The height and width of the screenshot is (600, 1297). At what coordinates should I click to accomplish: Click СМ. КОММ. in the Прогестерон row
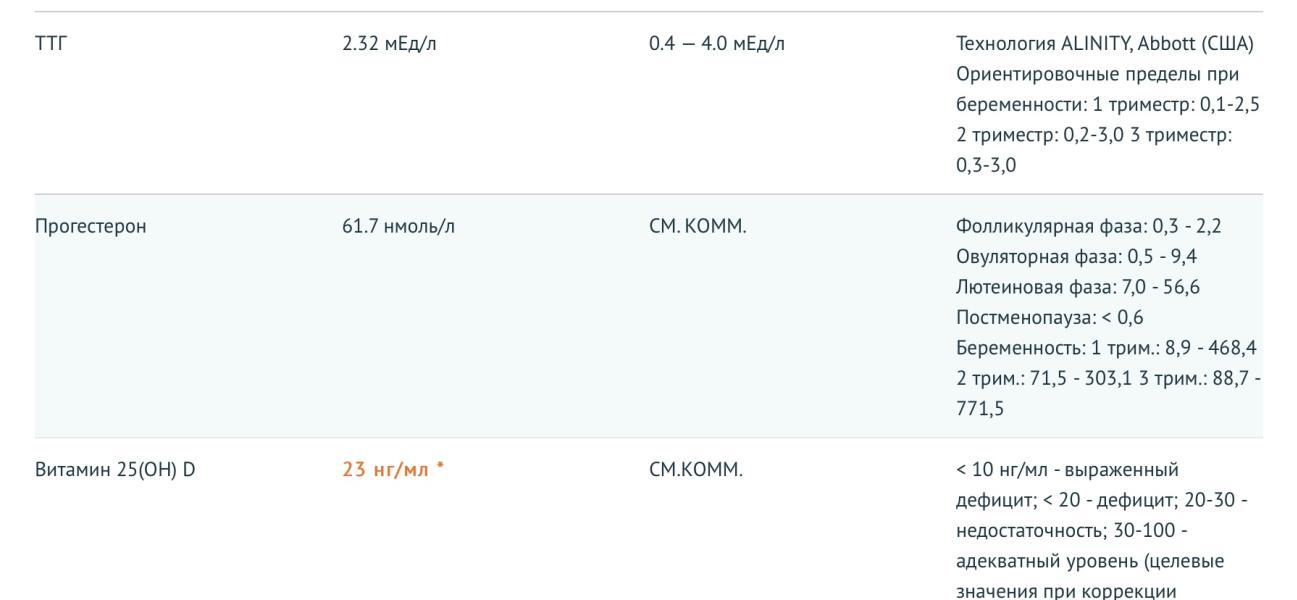coord(697,227)
